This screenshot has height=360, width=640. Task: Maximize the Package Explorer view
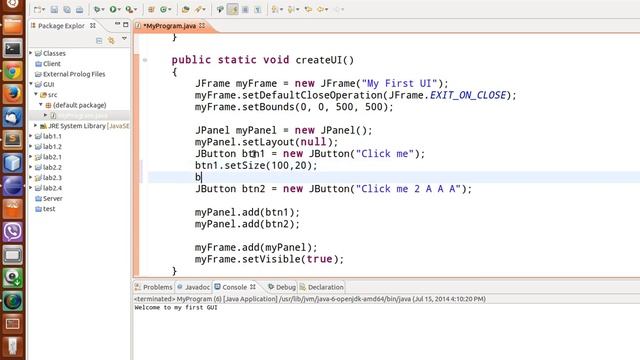coord(126,24)
